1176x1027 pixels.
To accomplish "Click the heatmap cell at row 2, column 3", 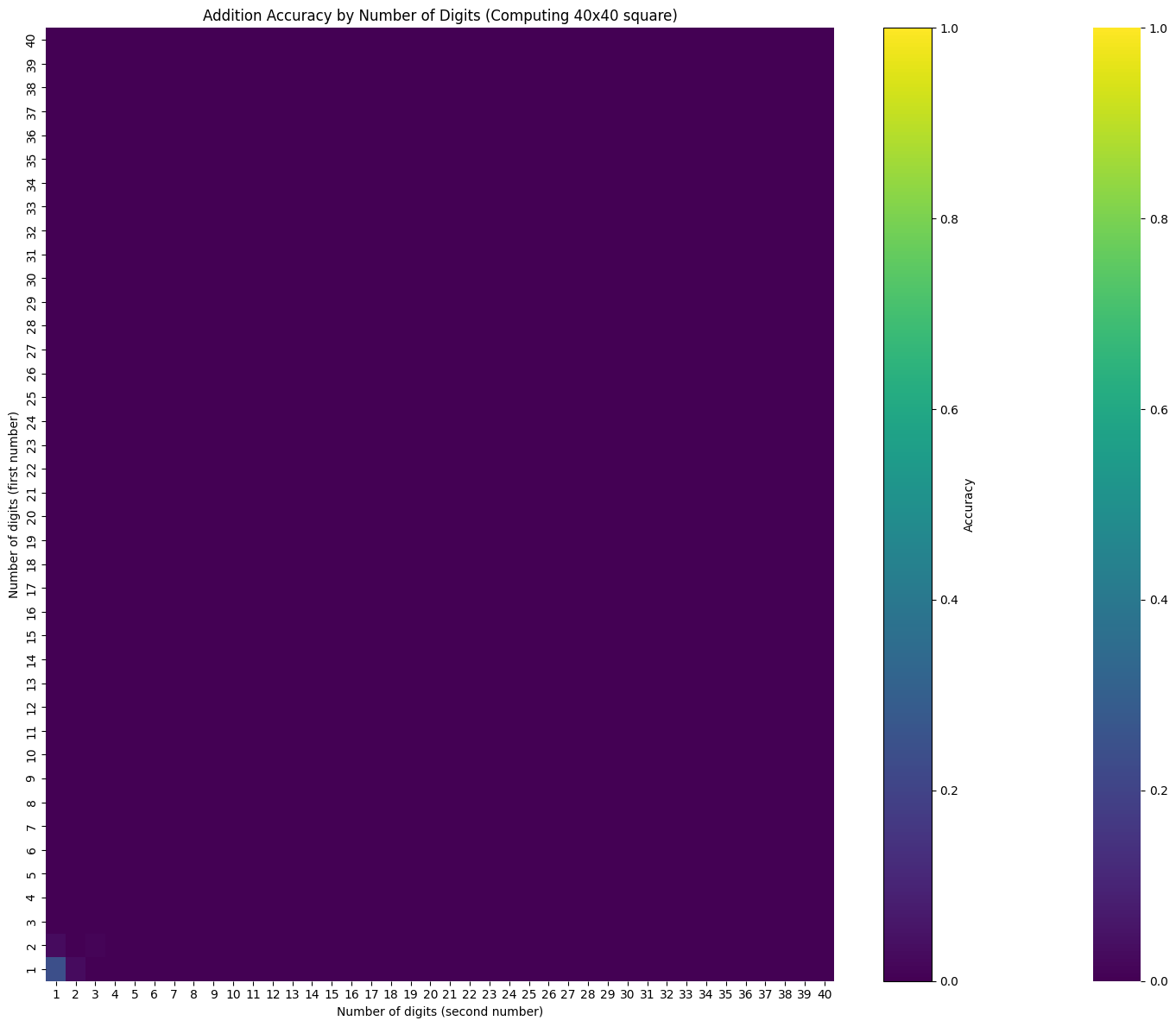I will pyautogui.click(x=95, y=946).
